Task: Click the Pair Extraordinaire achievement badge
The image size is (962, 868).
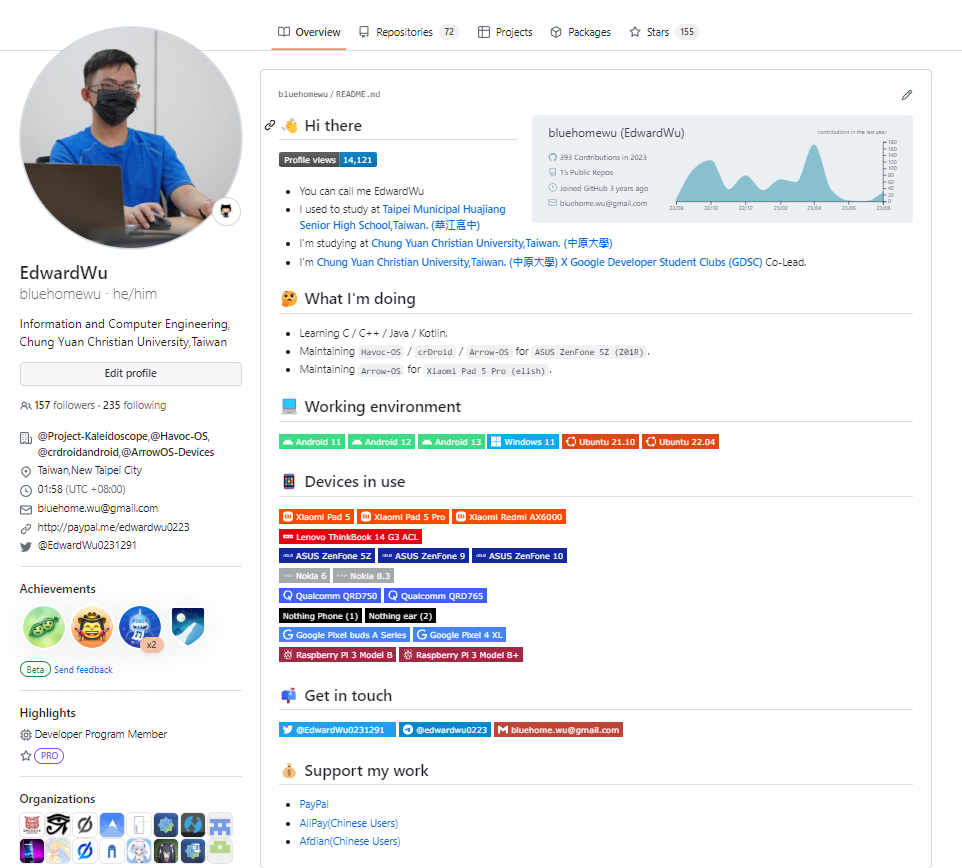Action: coord(44,628)
